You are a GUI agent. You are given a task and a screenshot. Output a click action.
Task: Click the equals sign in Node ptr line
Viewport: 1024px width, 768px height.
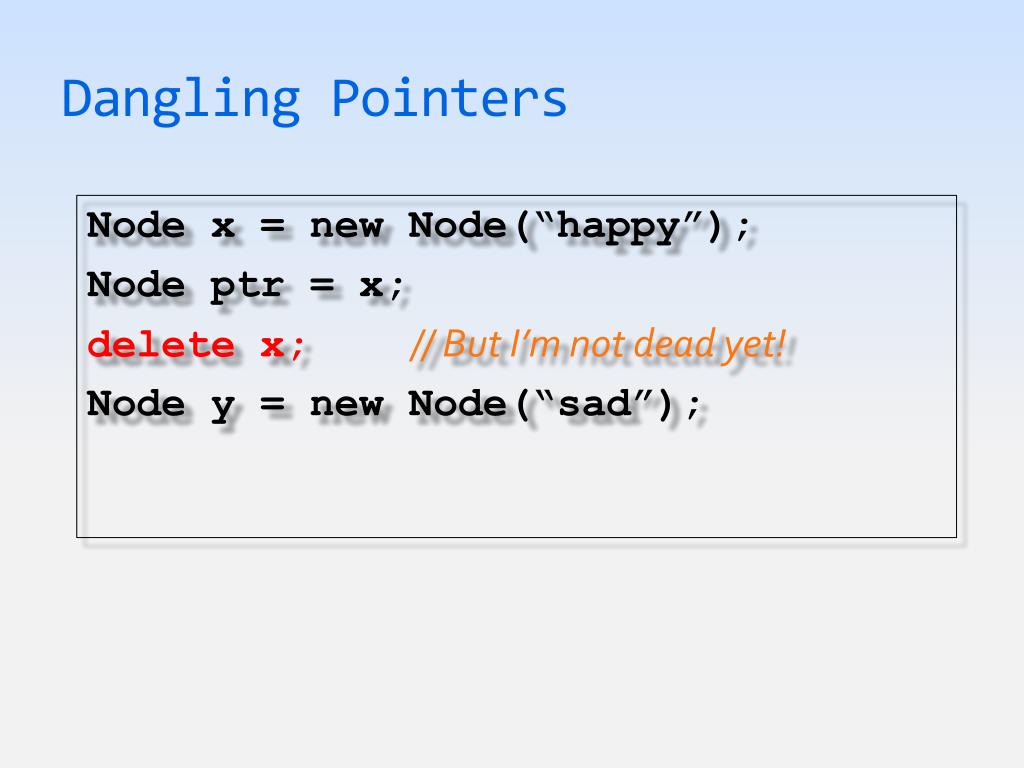point(321,285)
